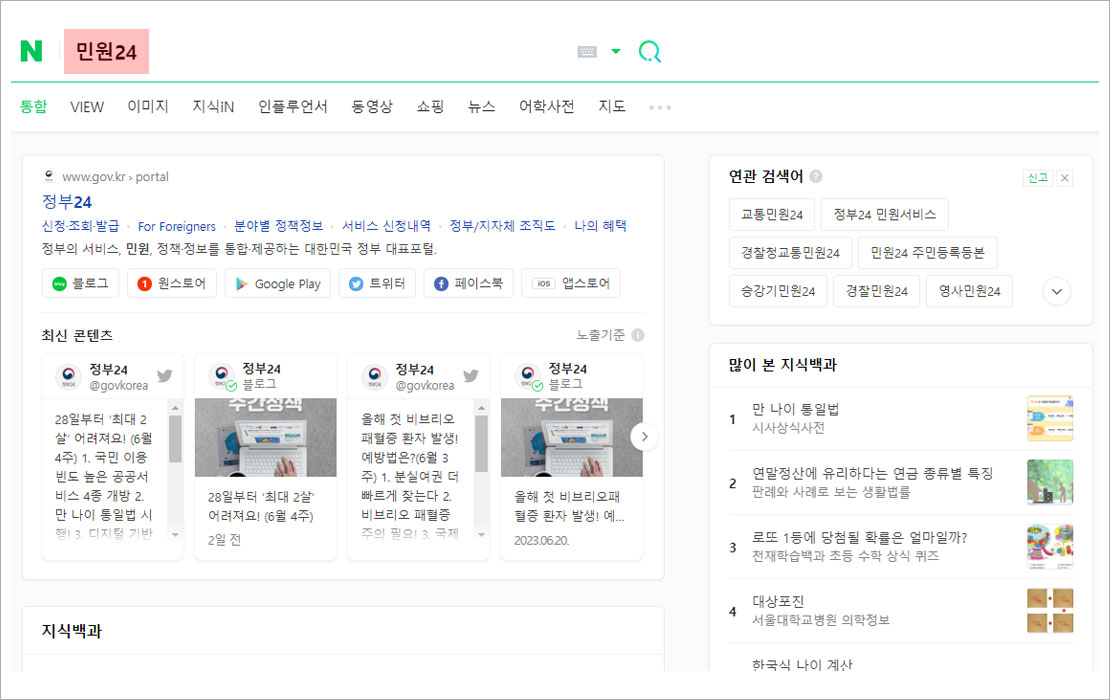
Task: Open the search options dropdown arrow
Action: tap(616, 51)
